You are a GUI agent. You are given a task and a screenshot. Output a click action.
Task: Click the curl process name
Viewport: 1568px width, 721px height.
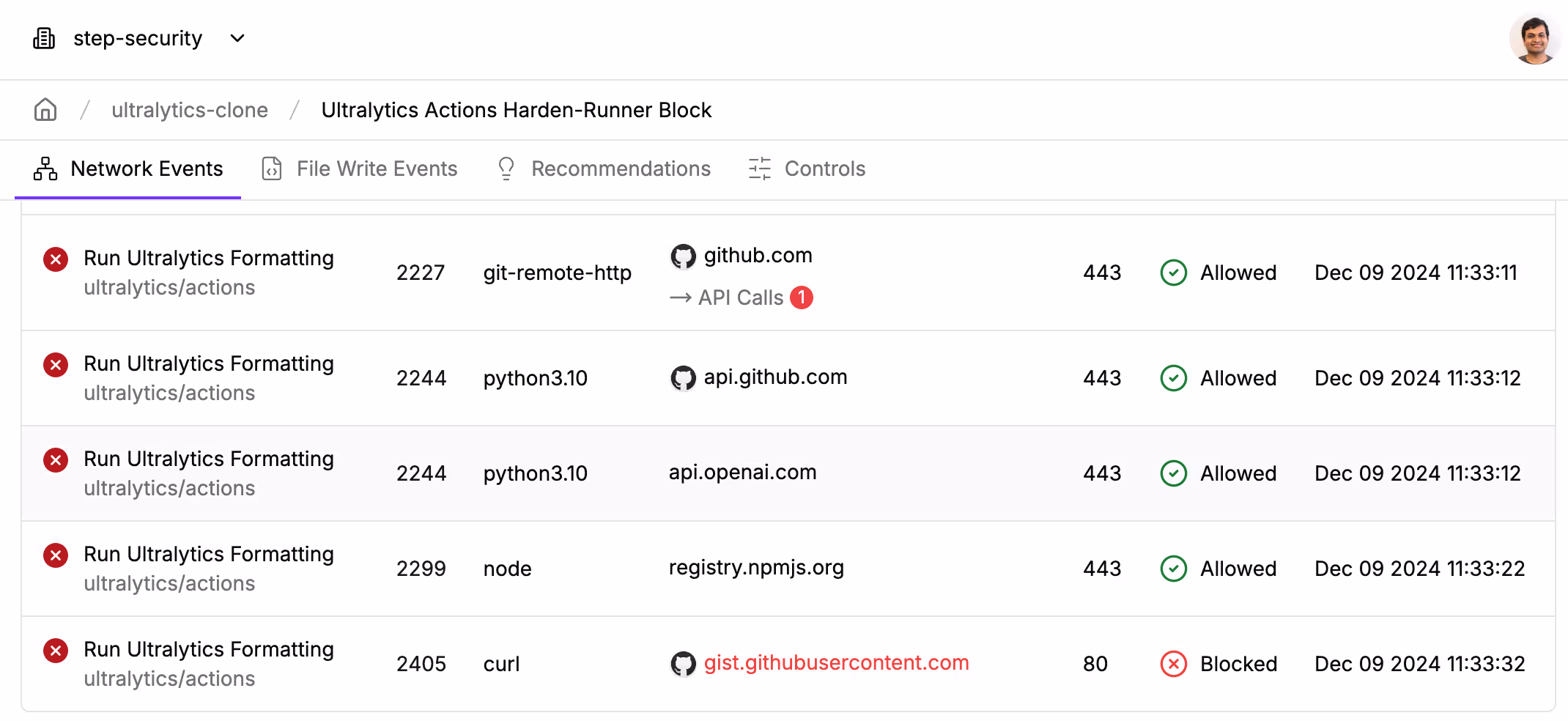501,664
